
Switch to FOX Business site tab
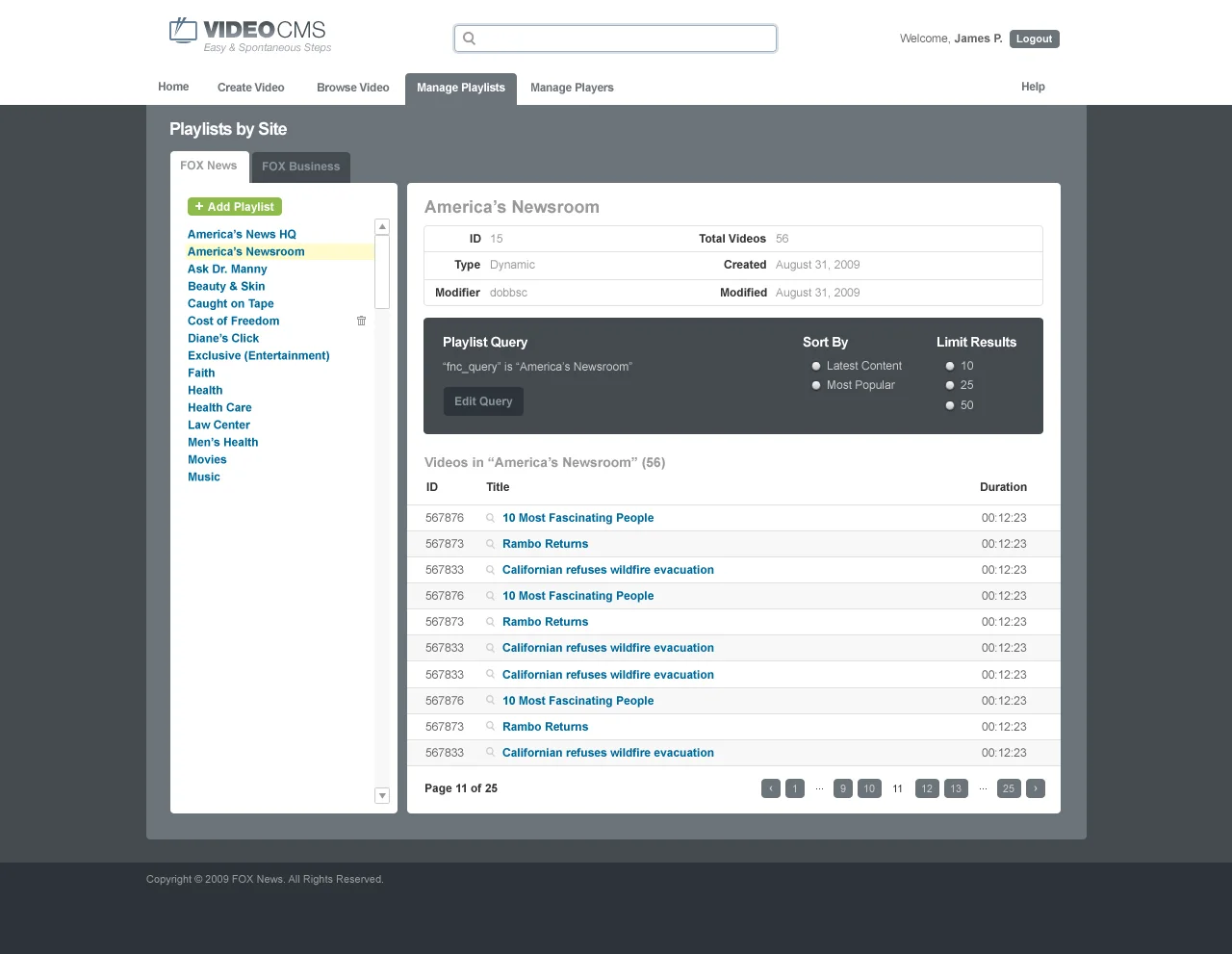(301, 167)
